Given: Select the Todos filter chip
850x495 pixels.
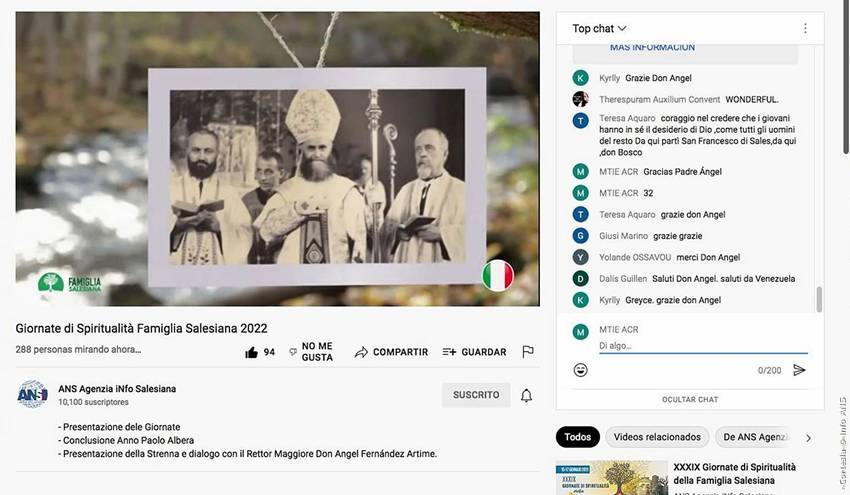Looking at the screenshot, I should [x=577, y=437].
